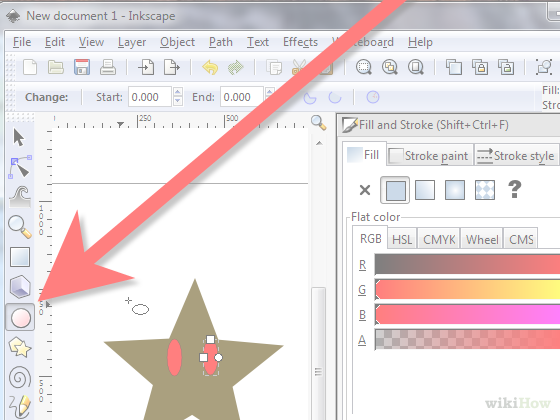The width and height of the screenshot is (560, 420).
Task: Click the End angle input field
Action: (242, 97)
